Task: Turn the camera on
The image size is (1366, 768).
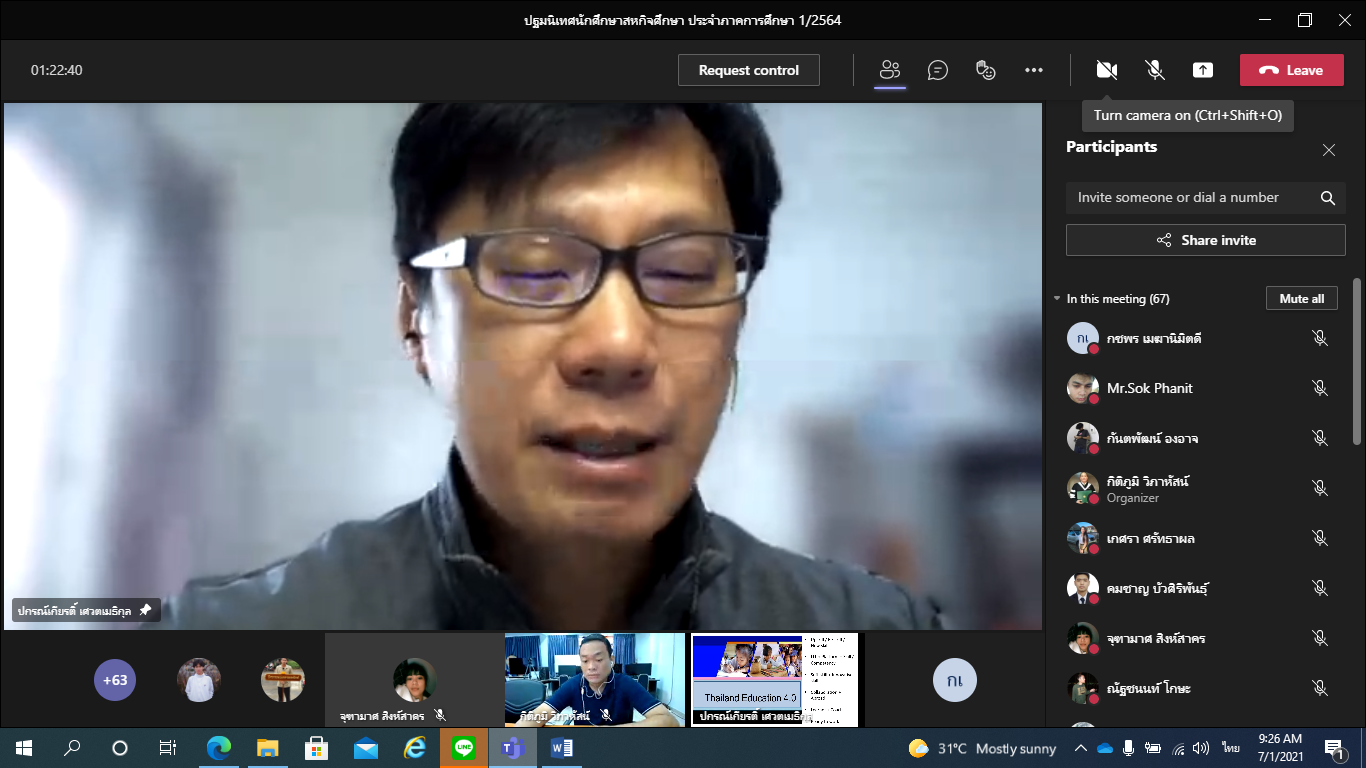Action: pyautogui.click(x=1106, y=70)
